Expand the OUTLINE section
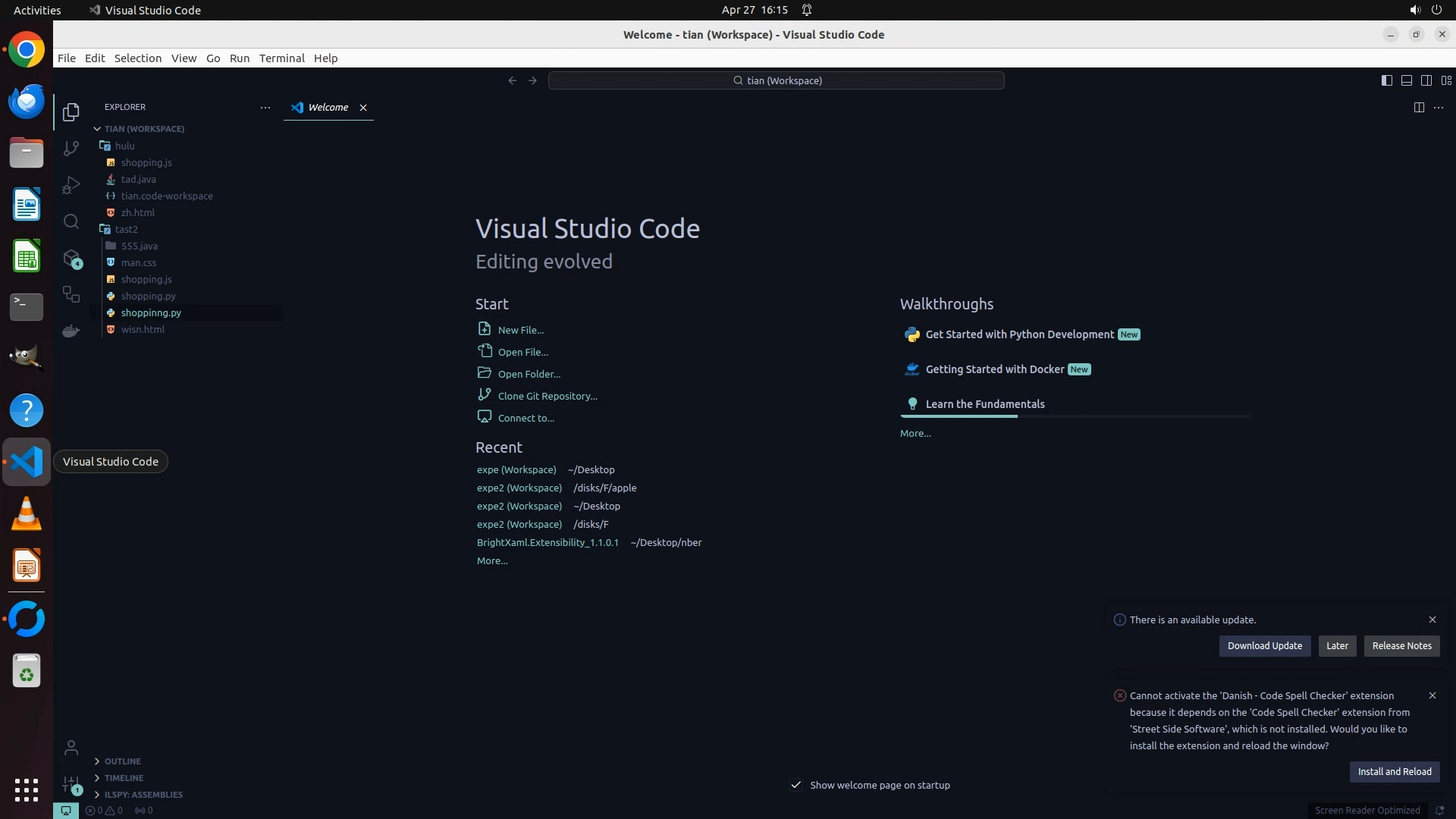1456x819 pixels. (123, 761)
